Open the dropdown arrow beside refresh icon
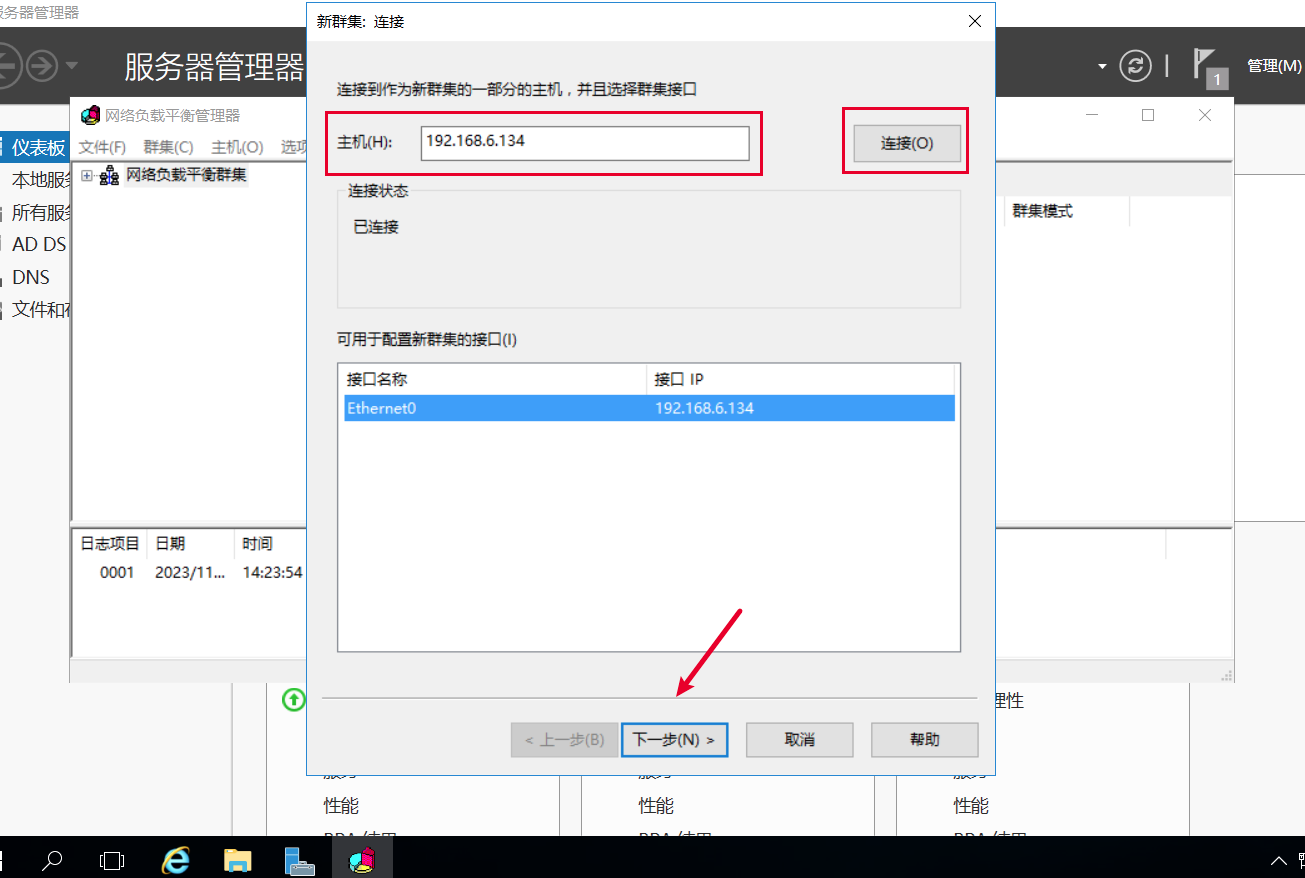 tap(1102, 67)
